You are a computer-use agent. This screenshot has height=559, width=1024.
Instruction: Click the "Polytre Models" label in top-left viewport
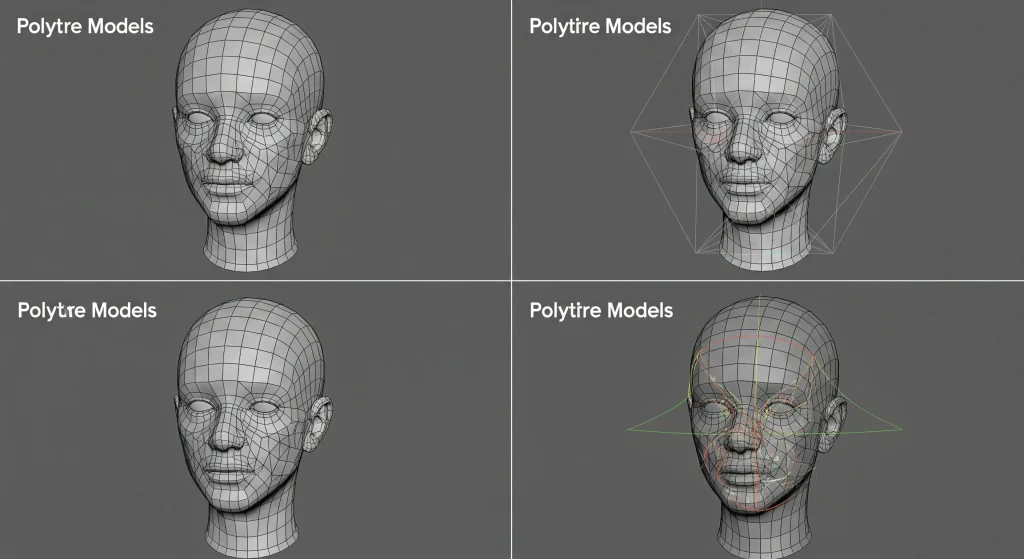pos(85,27)
